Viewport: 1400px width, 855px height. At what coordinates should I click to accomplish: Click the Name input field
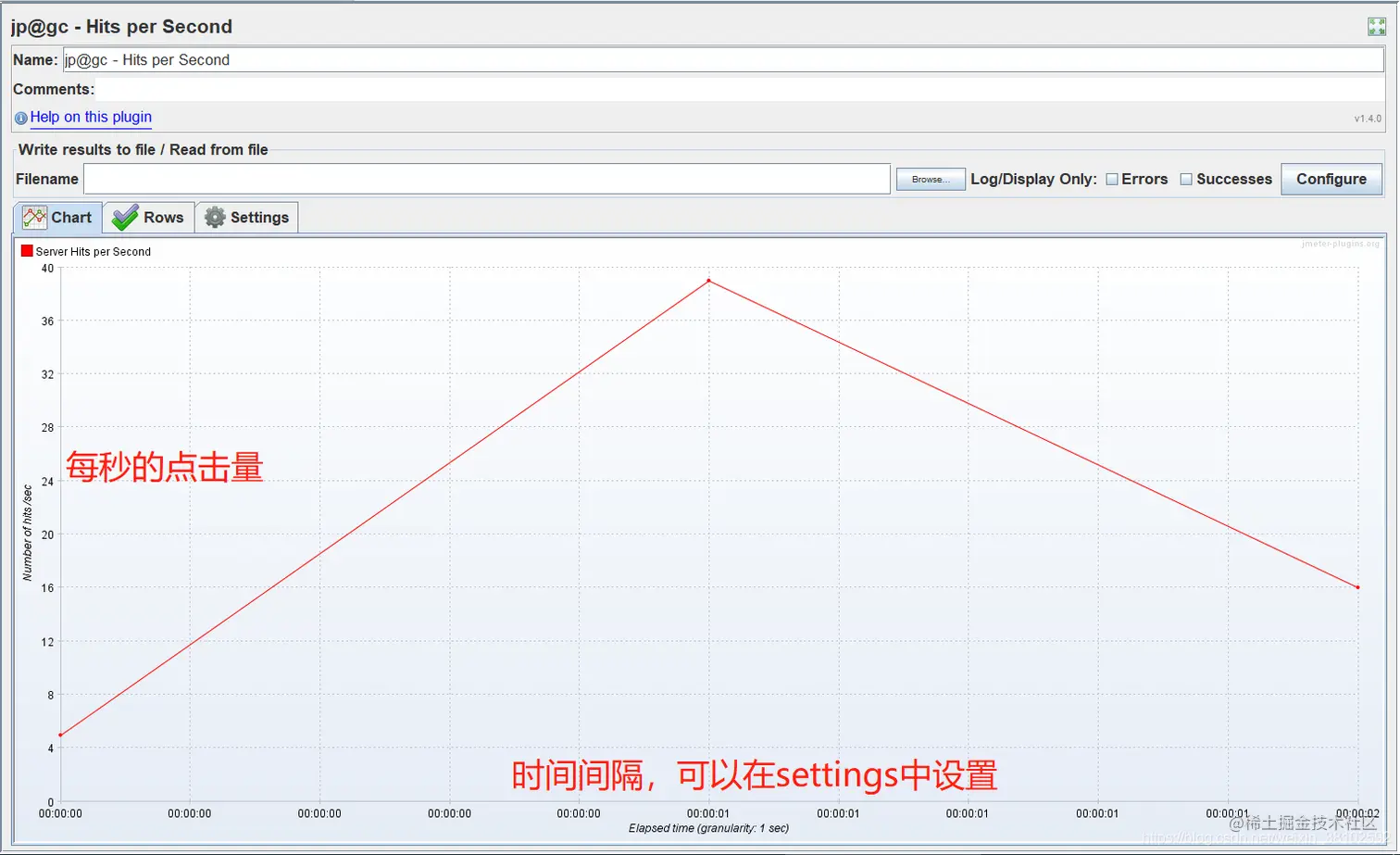click(x=723, y=60)
